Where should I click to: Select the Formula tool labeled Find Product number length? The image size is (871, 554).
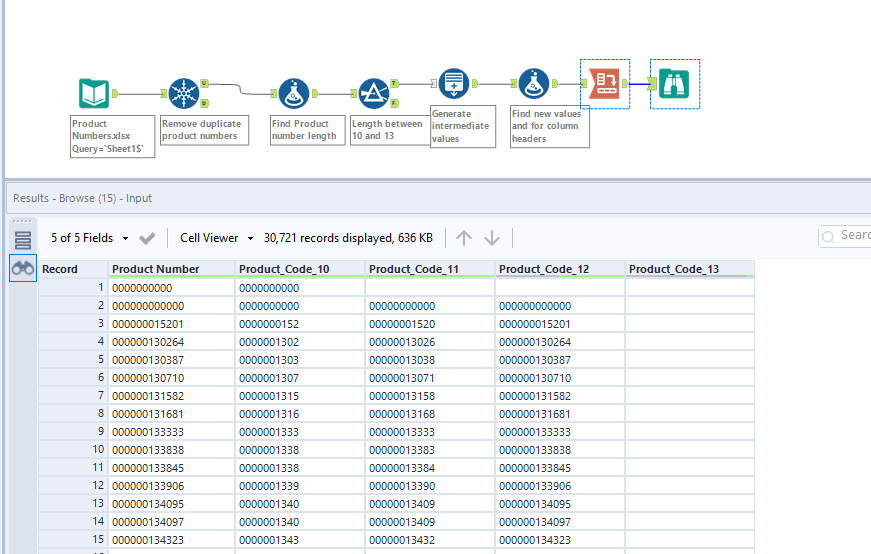pos(294,93)
